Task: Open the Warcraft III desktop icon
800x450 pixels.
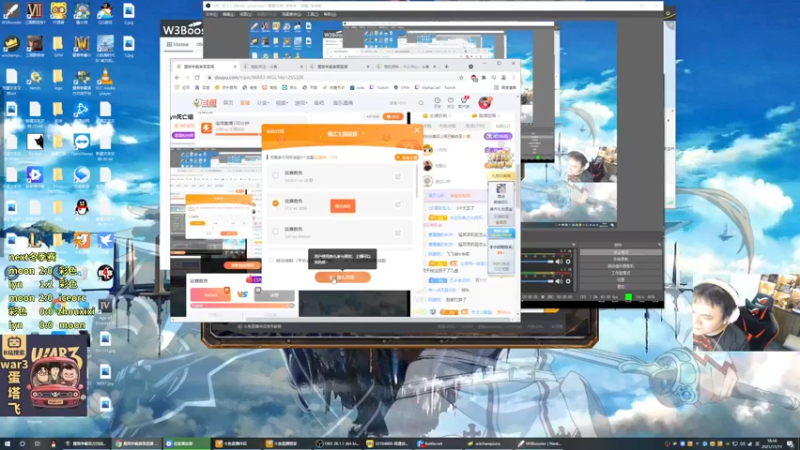Action: point(82,47)
